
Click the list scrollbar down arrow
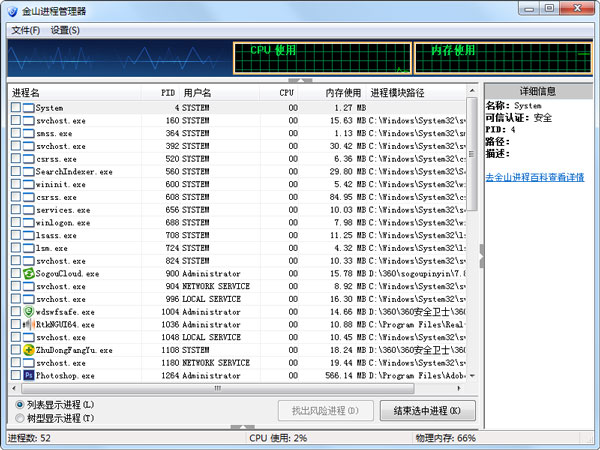(472, 376)
